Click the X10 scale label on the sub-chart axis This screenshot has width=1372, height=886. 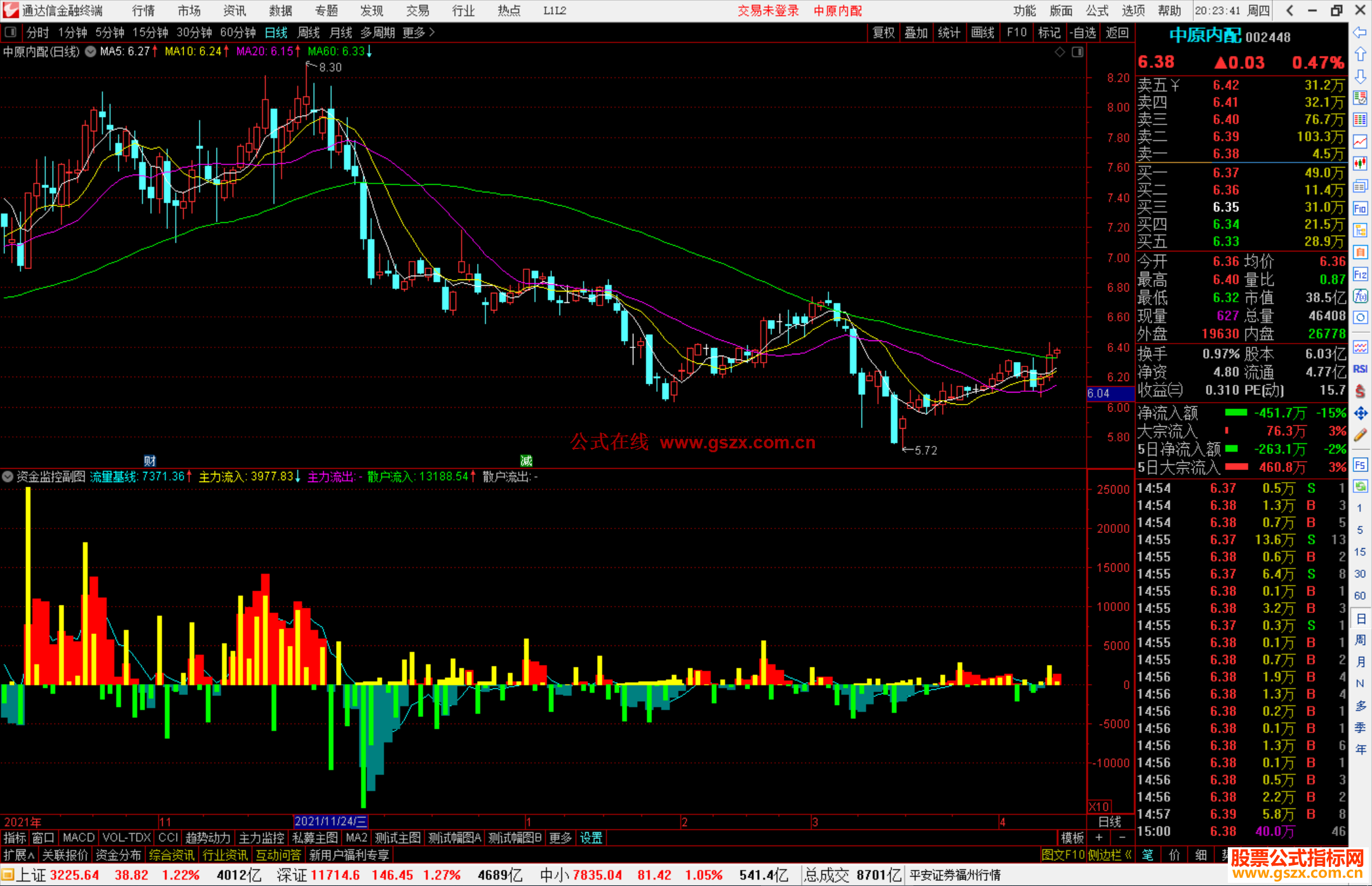coord(1099,806)
